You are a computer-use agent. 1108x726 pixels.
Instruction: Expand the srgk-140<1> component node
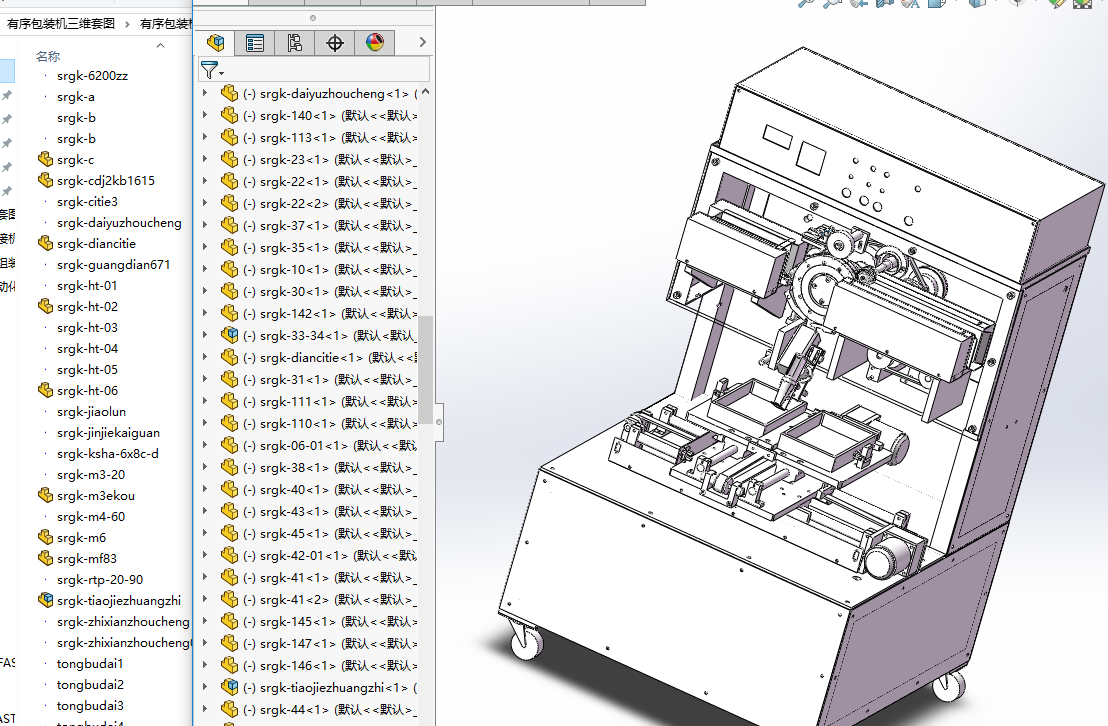205,115
